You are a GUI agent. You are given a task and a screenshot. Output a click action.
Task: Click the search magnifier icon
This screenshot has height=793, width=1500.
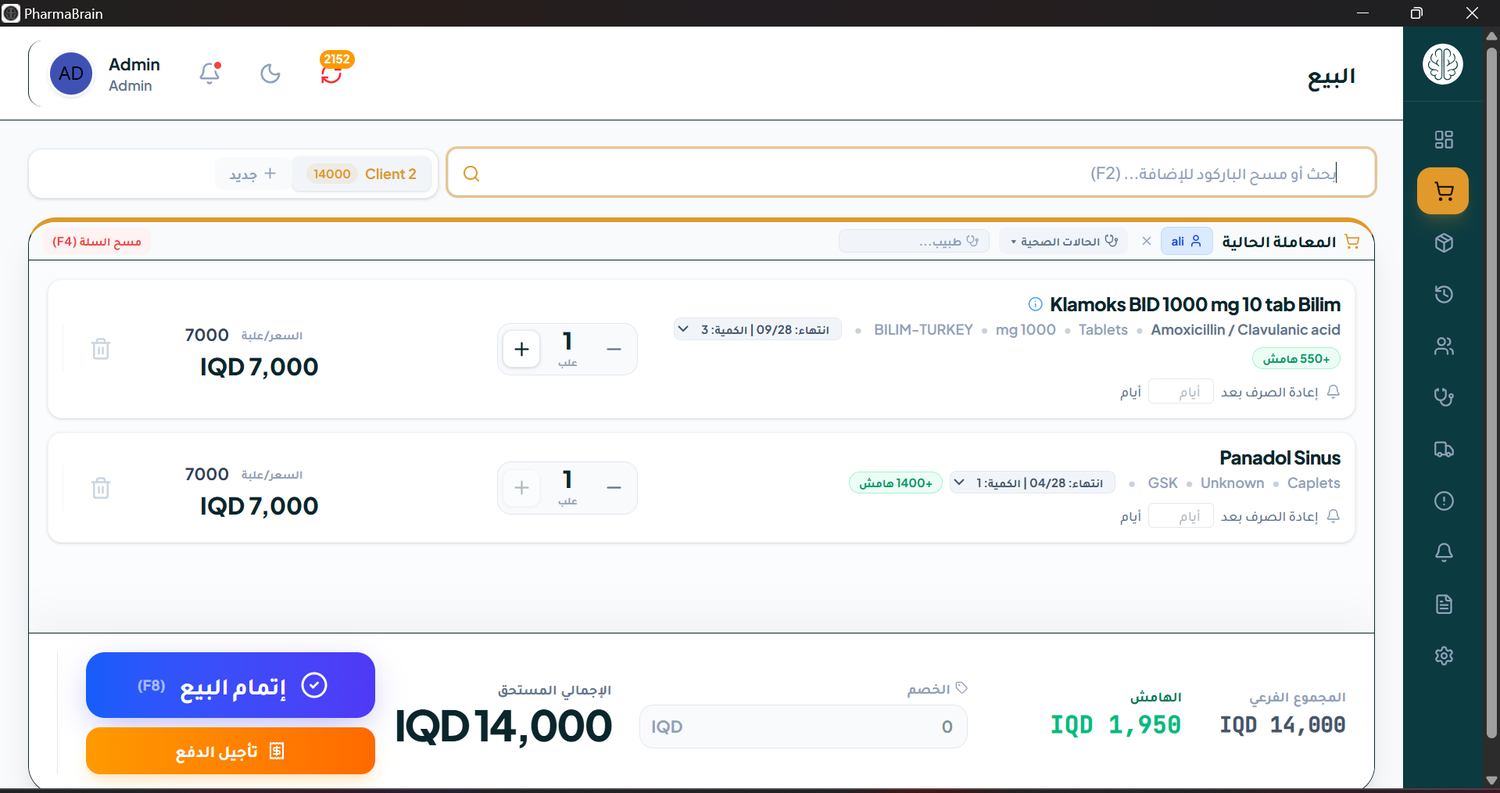point(471,174)
